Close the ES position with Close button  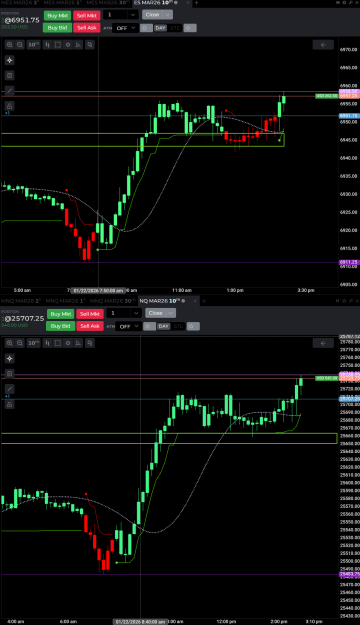point(153,15)
